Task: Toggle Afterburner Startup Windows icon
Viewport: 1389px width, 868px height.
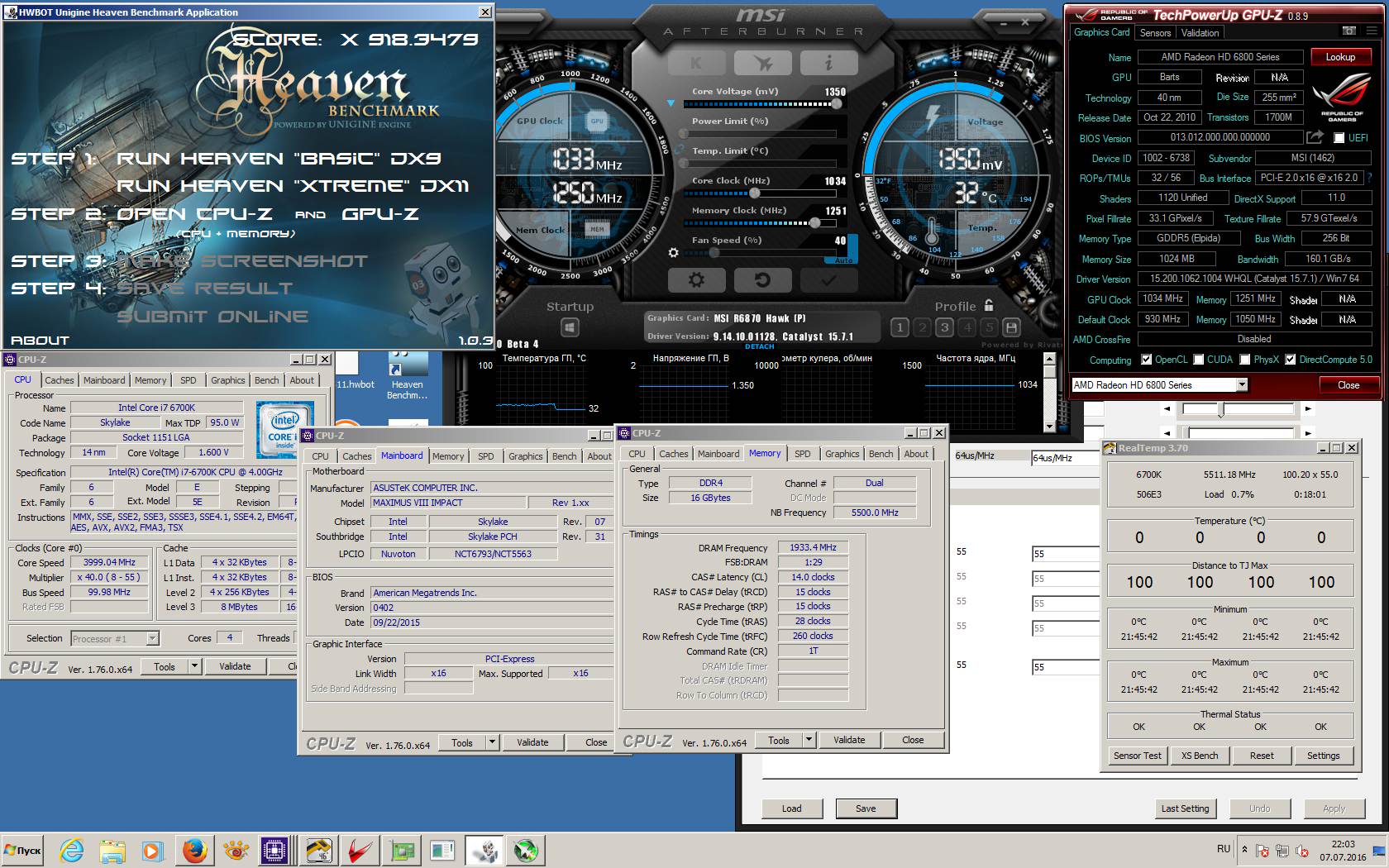Action: point(570,328)
